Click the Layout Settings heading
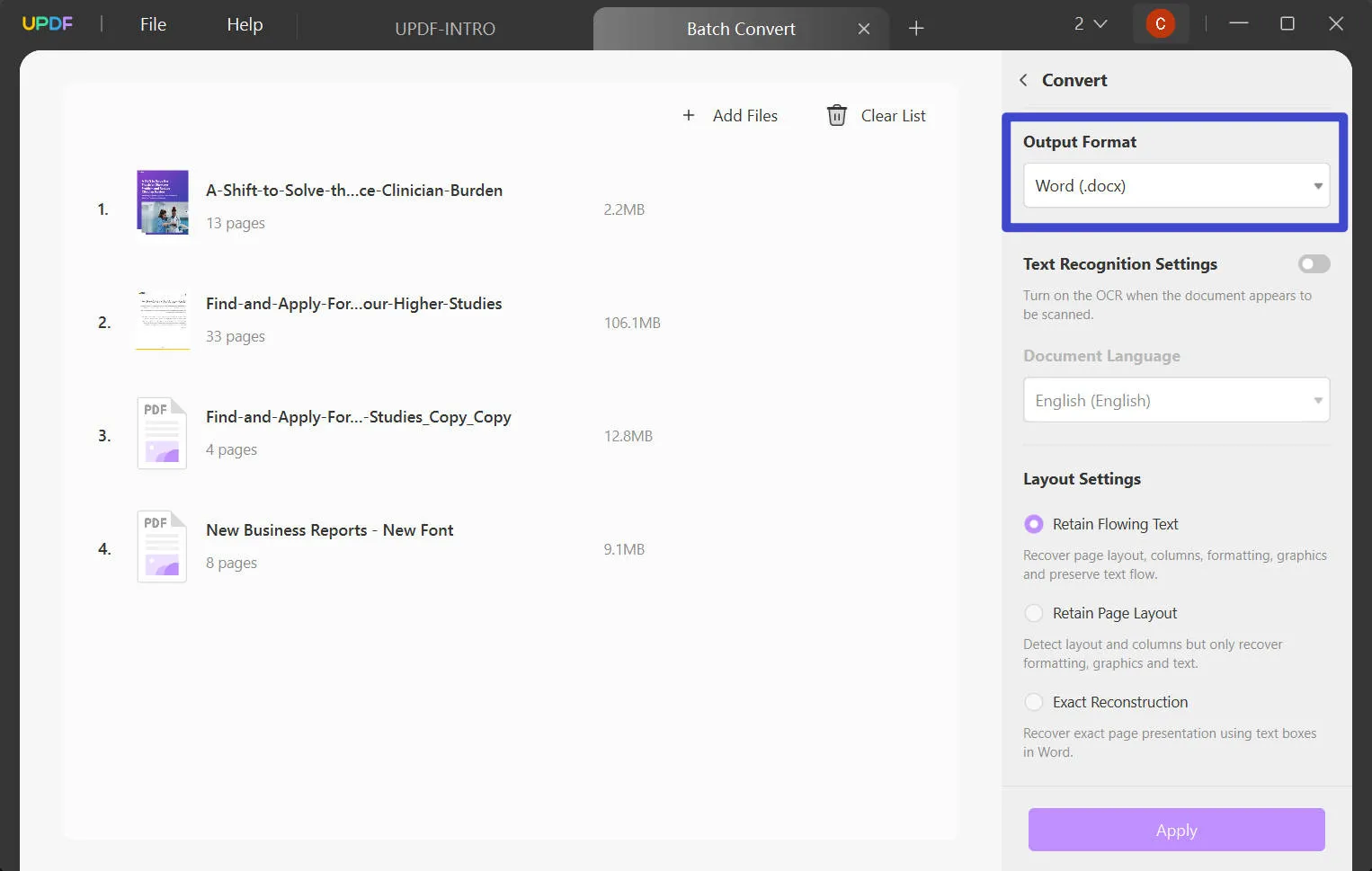1372x871 pixels. [x=1082, y=479]
